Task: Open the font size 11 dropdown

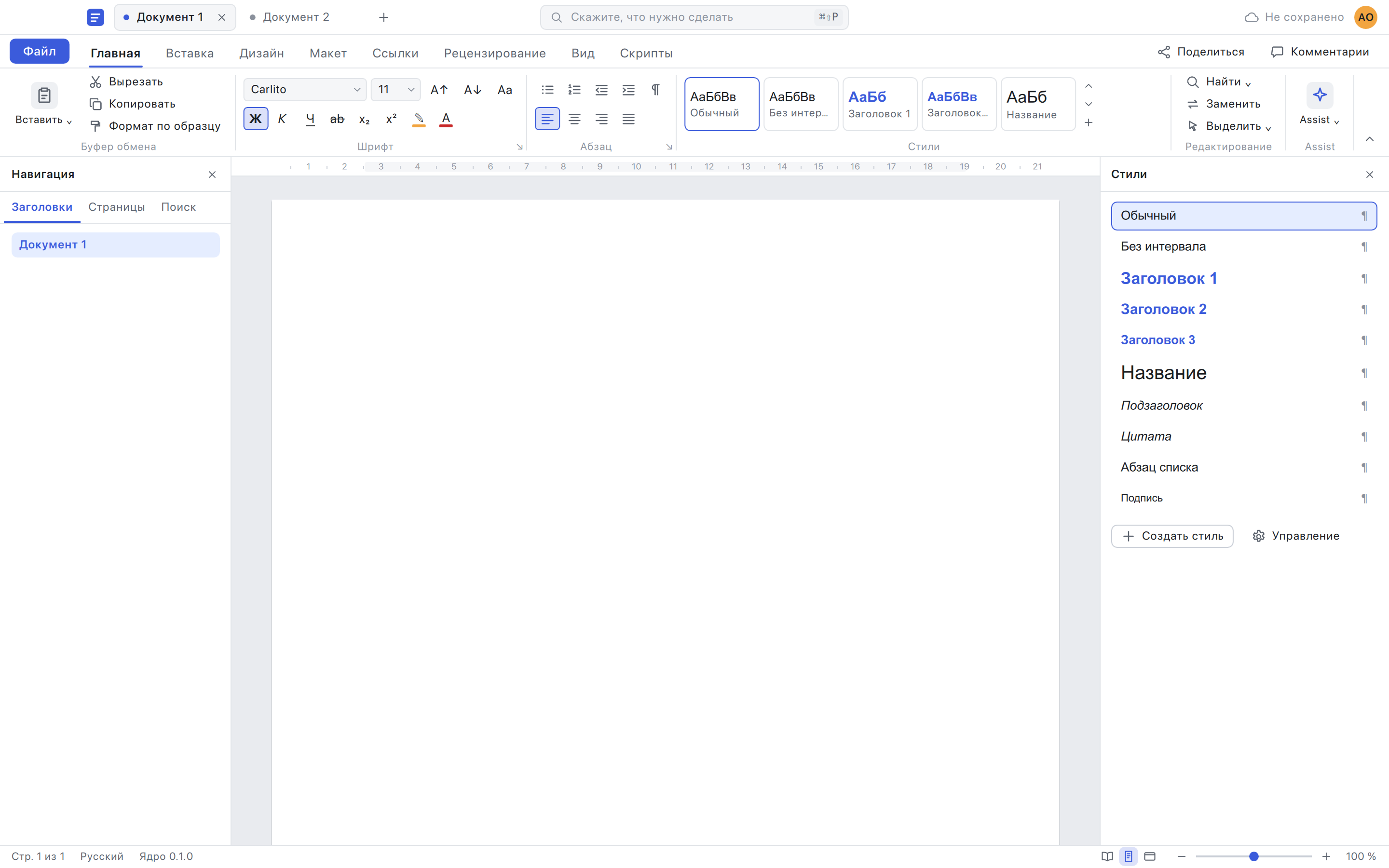Action: tap(395, 90)
